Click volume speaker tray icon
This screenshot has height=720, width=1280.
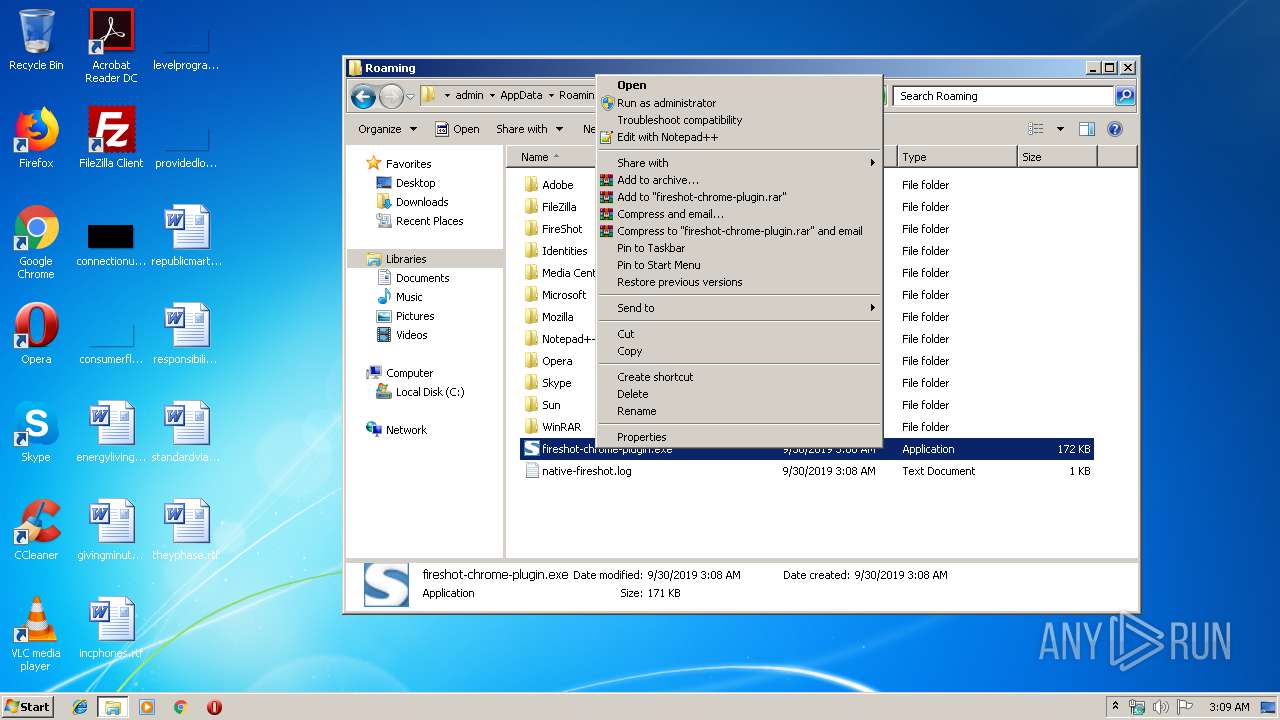coord(1161,707)
